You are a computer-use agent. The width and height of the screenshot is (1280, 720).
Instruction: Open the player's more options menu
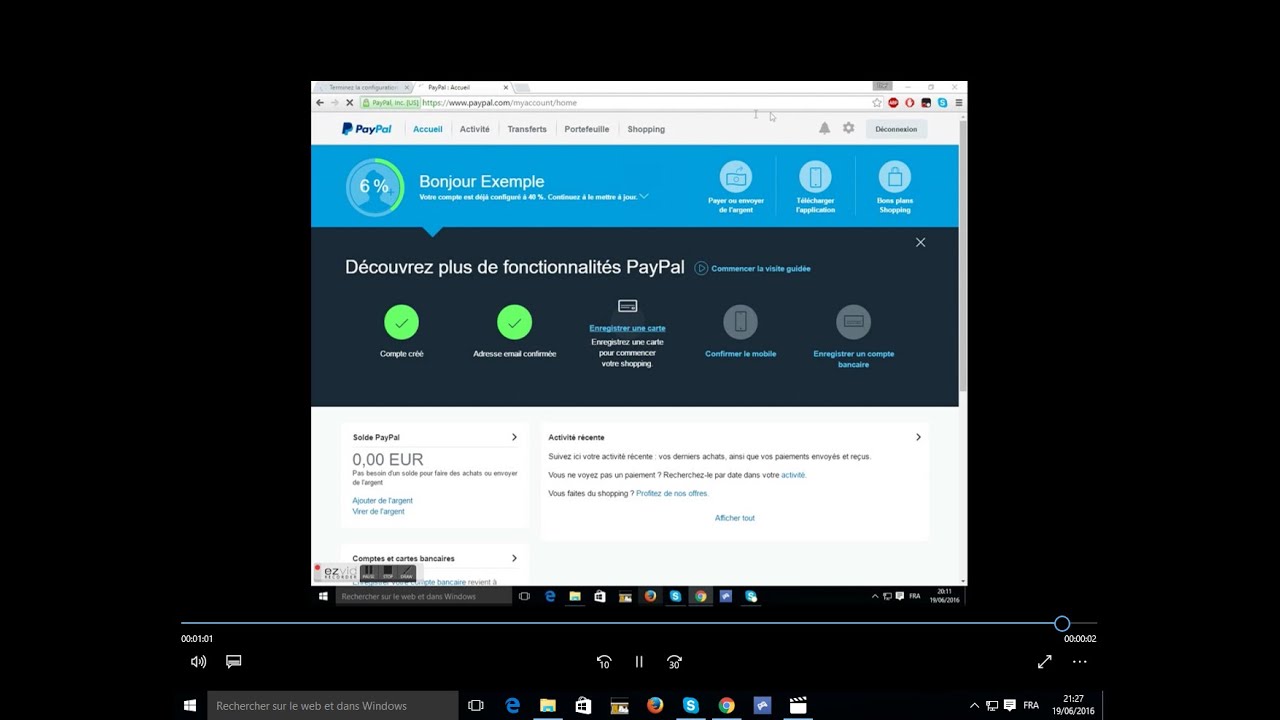[x=1080, y=662]
